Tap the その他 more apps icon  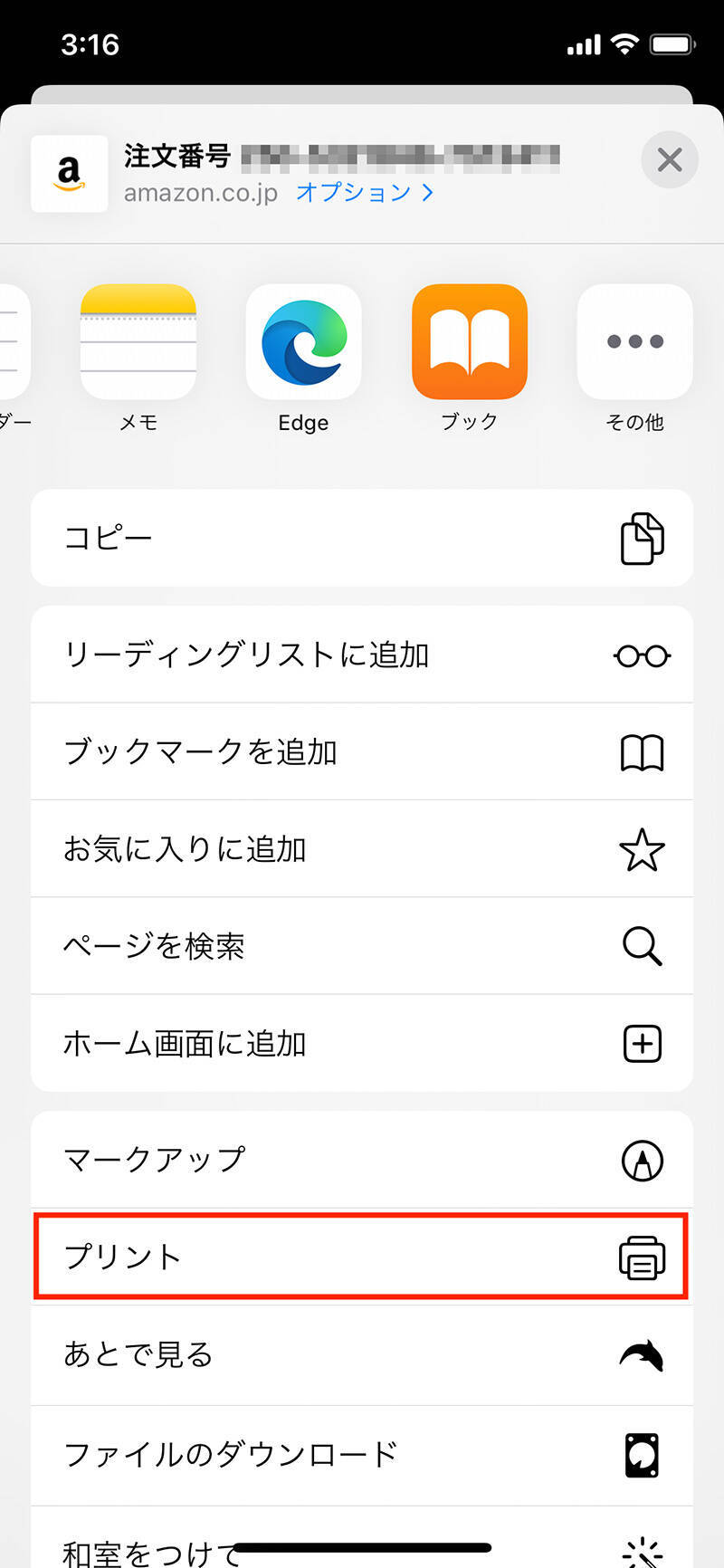click(x=634, y=342)
